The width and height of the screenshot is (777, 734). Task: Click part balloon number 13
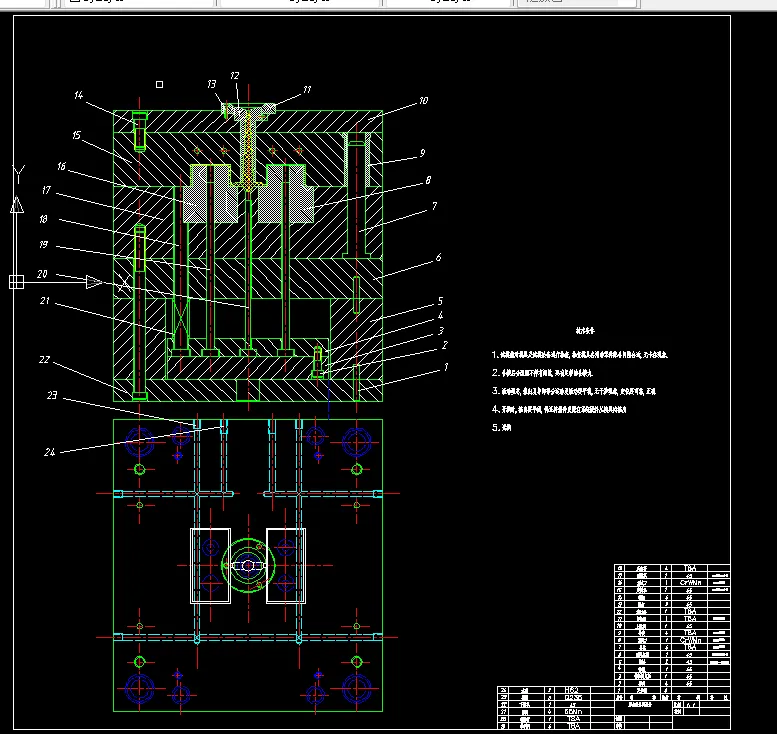212,84
